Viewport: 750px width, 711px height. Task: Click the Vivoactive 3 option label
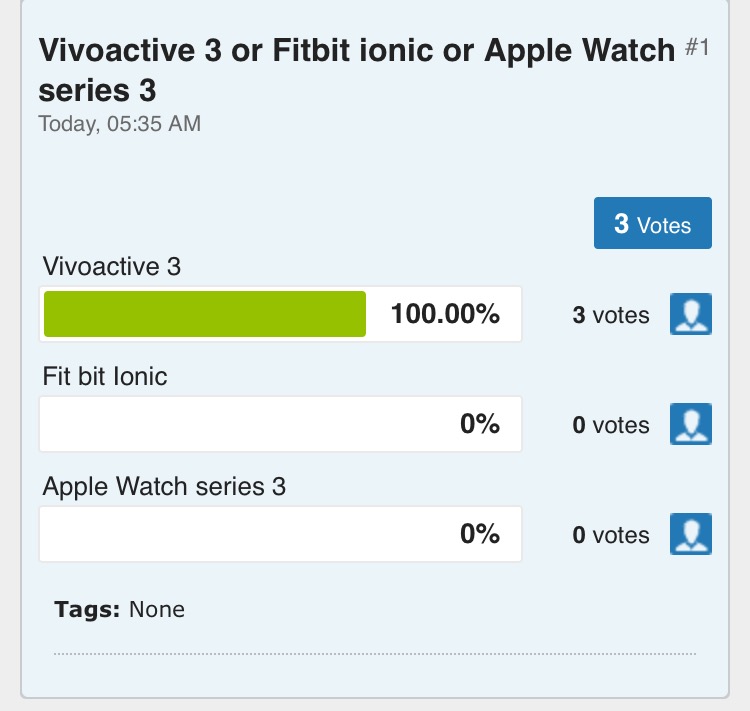[x=112, y=266]
